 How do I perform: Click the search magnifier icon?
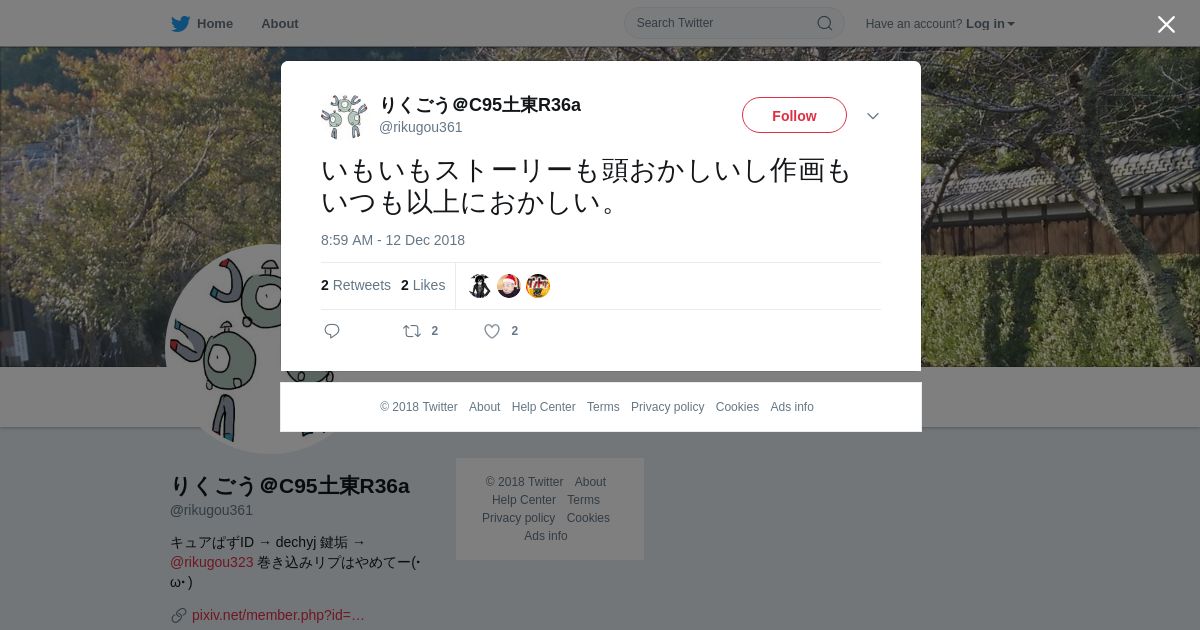point(825,23)
